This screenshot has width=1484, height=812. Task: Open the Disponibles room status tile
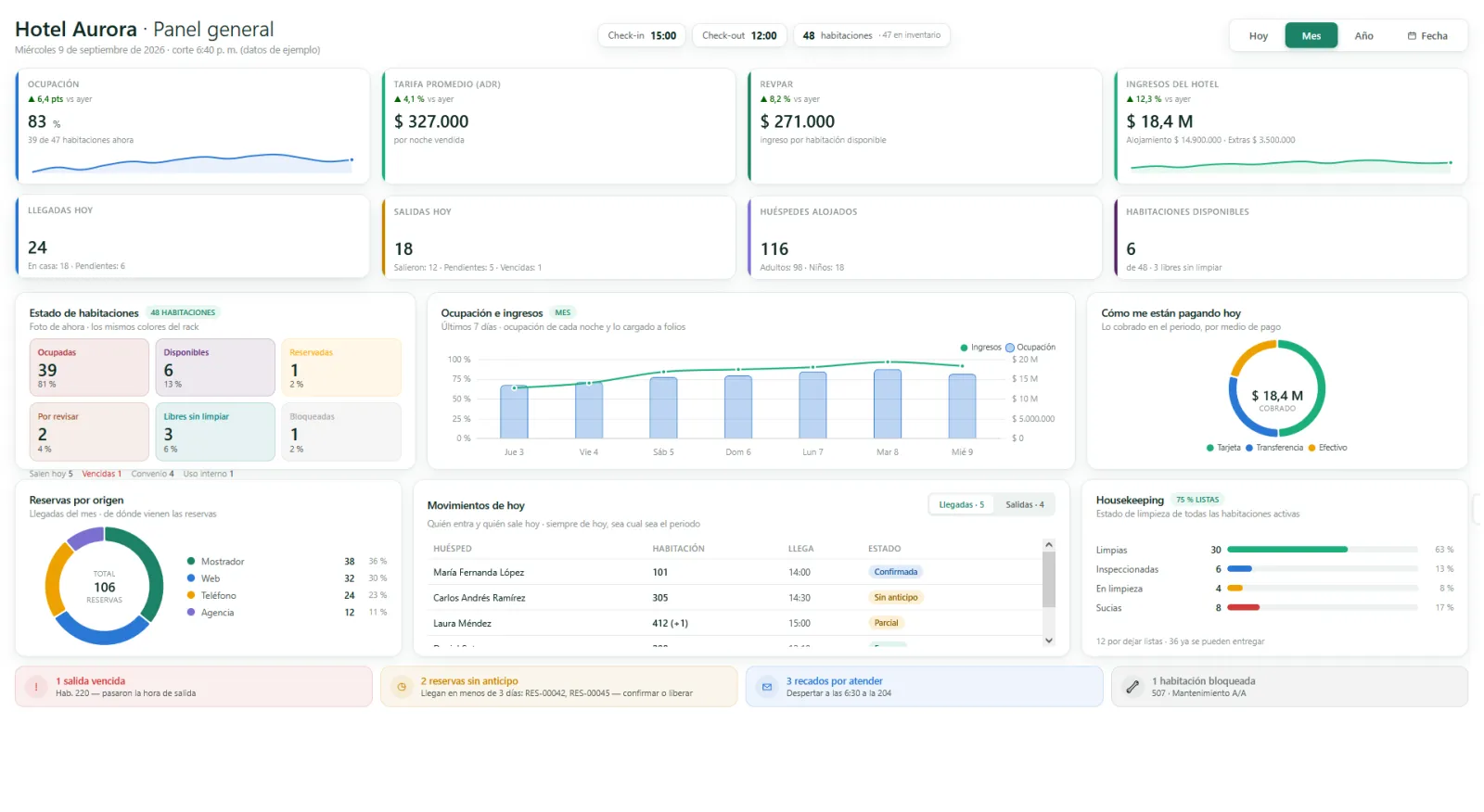point(215,368)
